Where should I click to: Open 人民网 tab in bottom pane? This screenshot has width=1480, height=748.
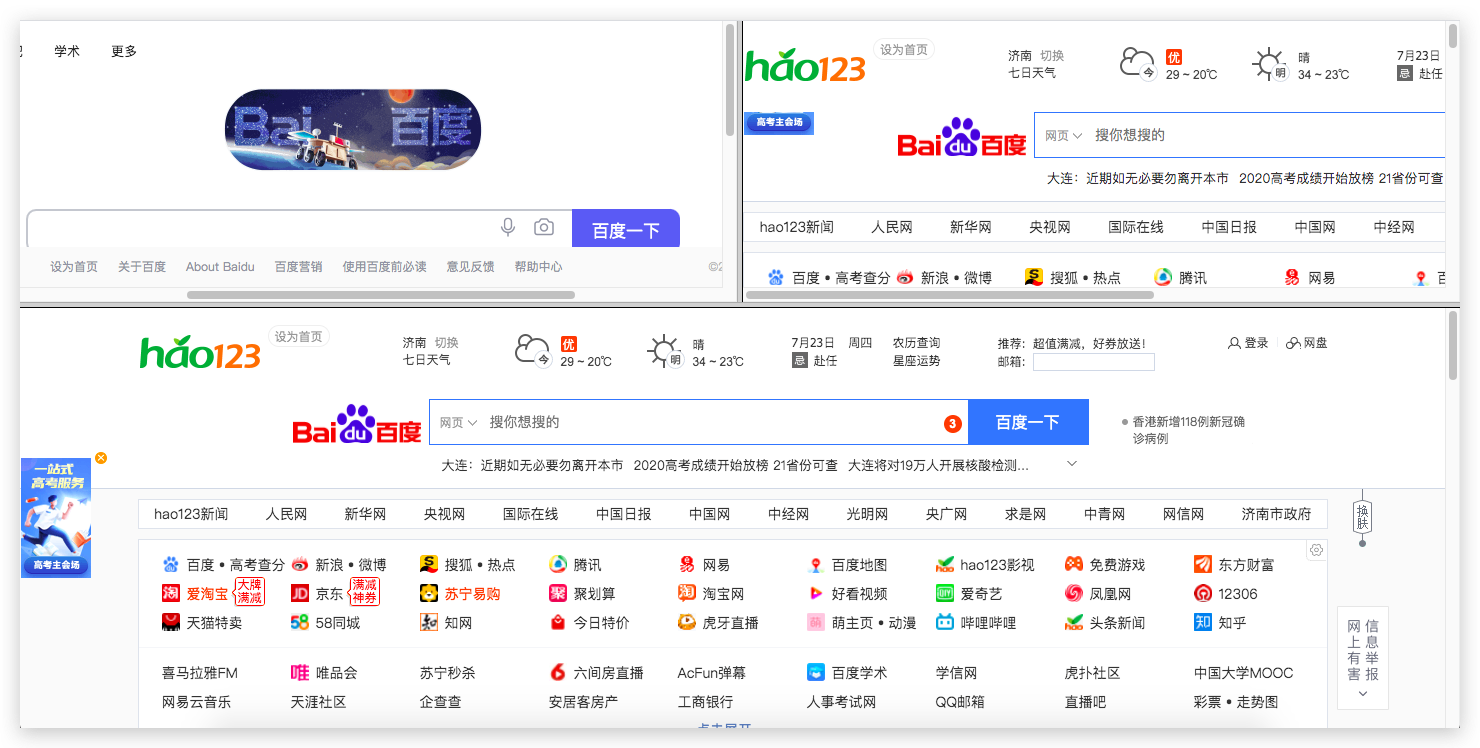286,514
